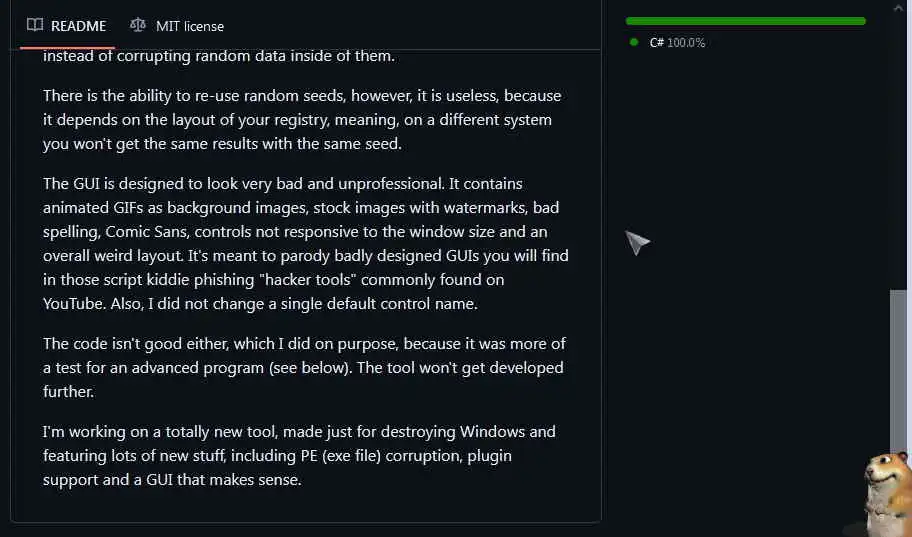Click the word "YouTube" in the README

[69, 303]
